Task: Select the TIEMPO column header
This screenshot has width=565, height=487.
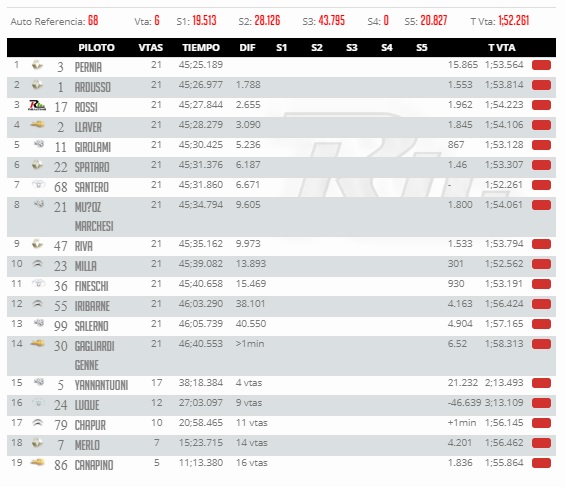Action: pos(201,48)
